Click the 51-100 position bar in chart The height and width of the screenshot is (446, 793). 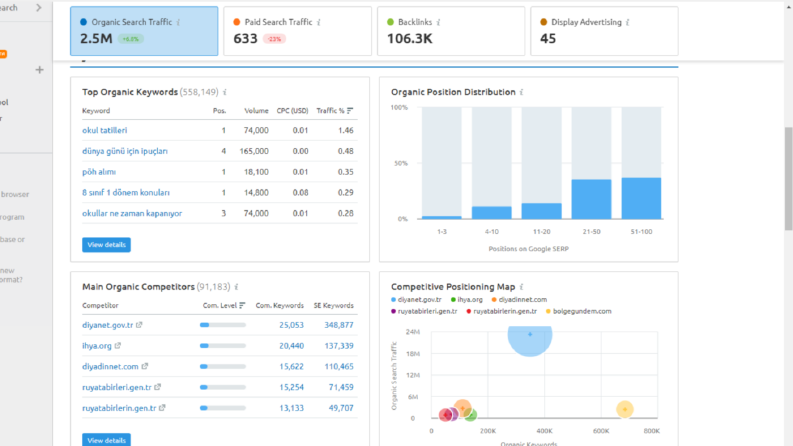coord(641,198)
